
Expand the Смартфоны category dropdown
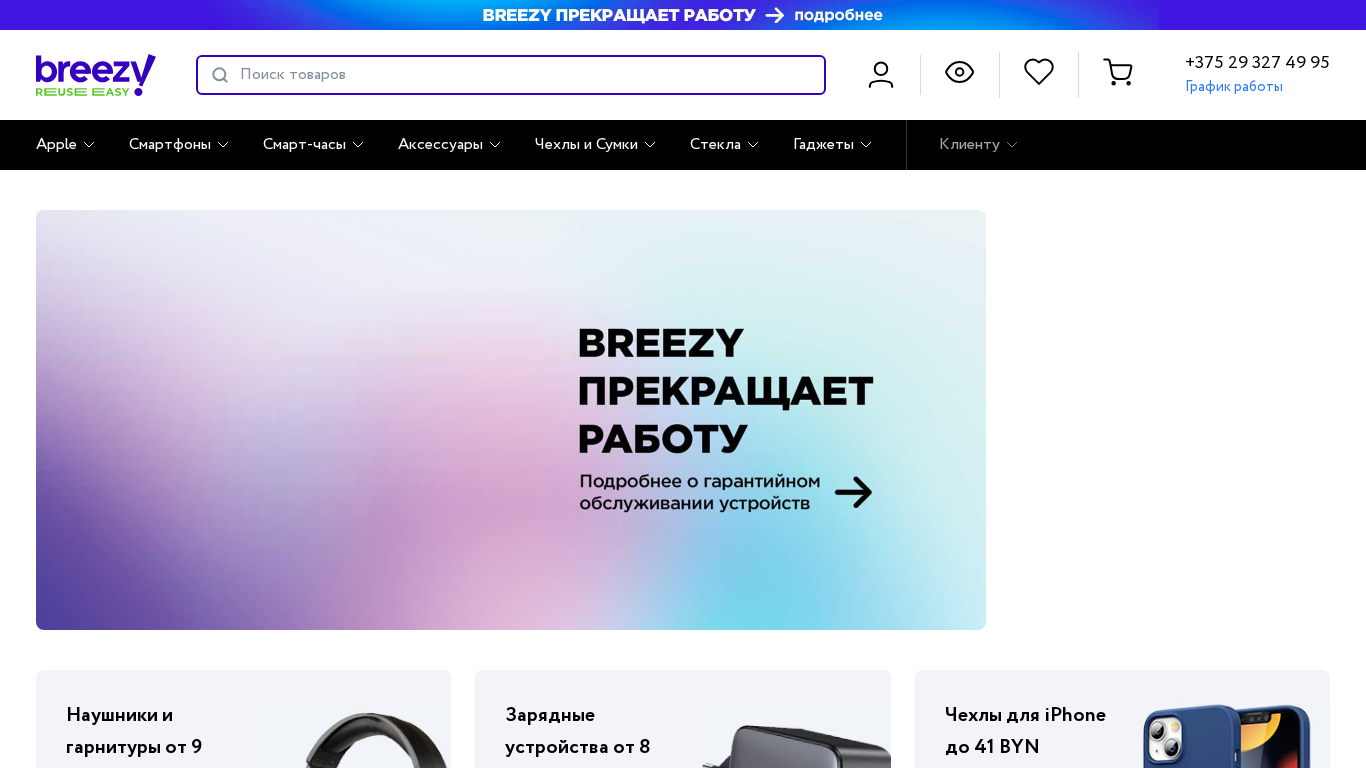pos(179,145)
